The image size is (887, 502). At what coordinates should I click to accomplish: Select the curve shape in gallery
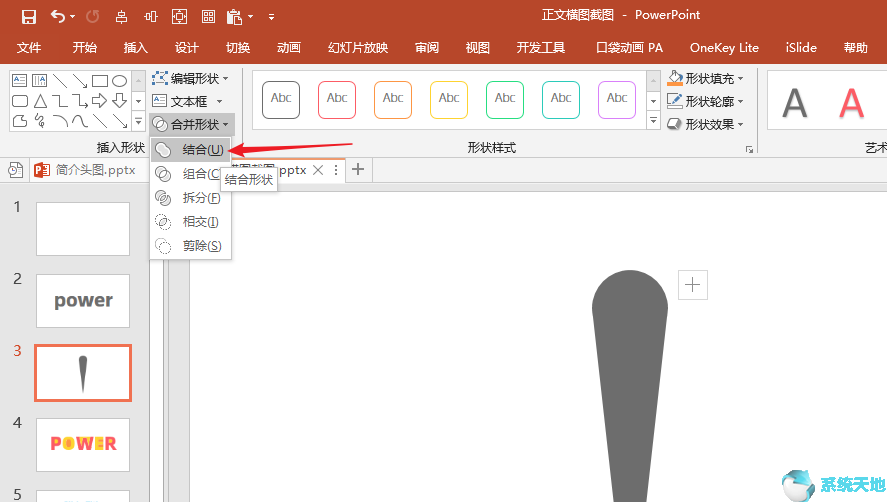(x=80, y=121)
